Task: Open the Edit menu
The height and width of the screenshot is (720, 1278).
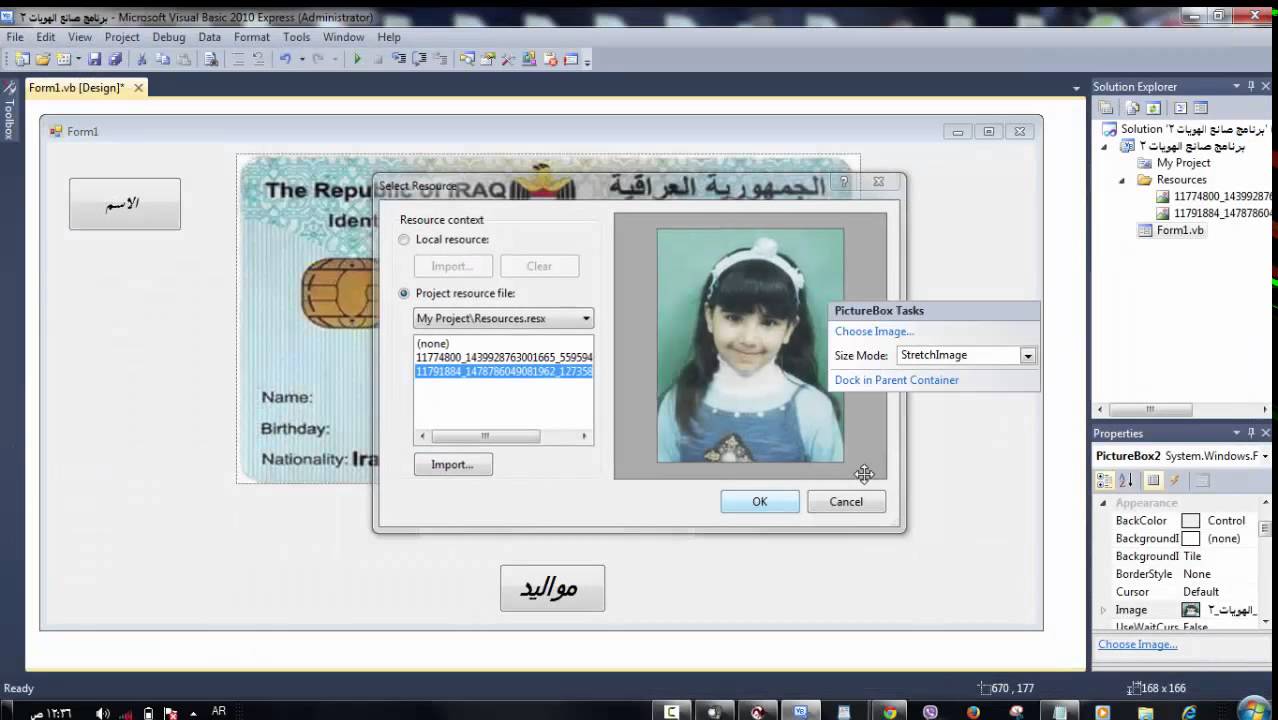Action: point(46,37)
